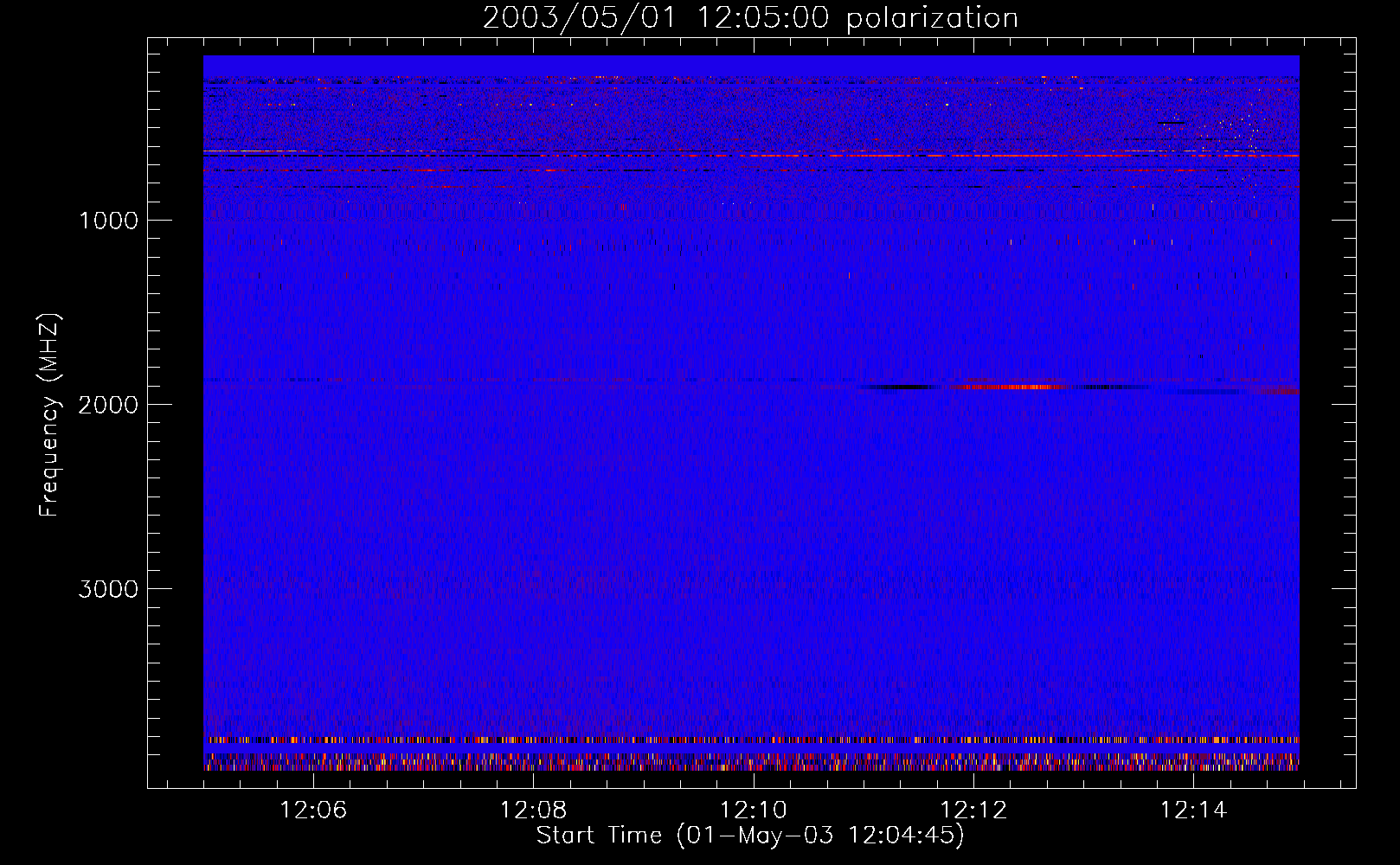The height and width of the screenshot is (865, 1400).
Task: Click the plot title '2003/05/01 12:05:00 polarization'
Action: (x=750, y=17)
